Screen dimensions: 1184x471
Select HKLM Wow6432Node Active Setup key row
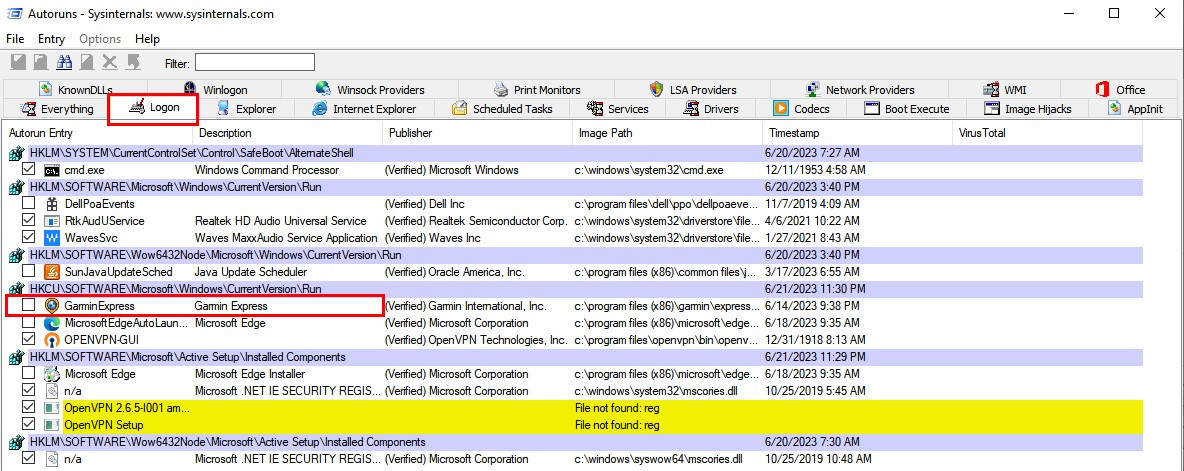coord(574,442)
